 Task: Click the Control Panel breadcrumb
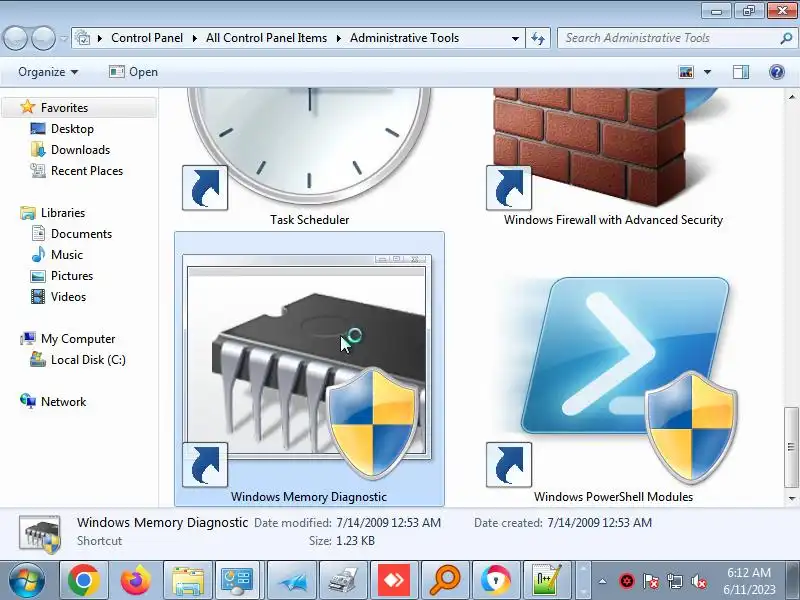147,38
